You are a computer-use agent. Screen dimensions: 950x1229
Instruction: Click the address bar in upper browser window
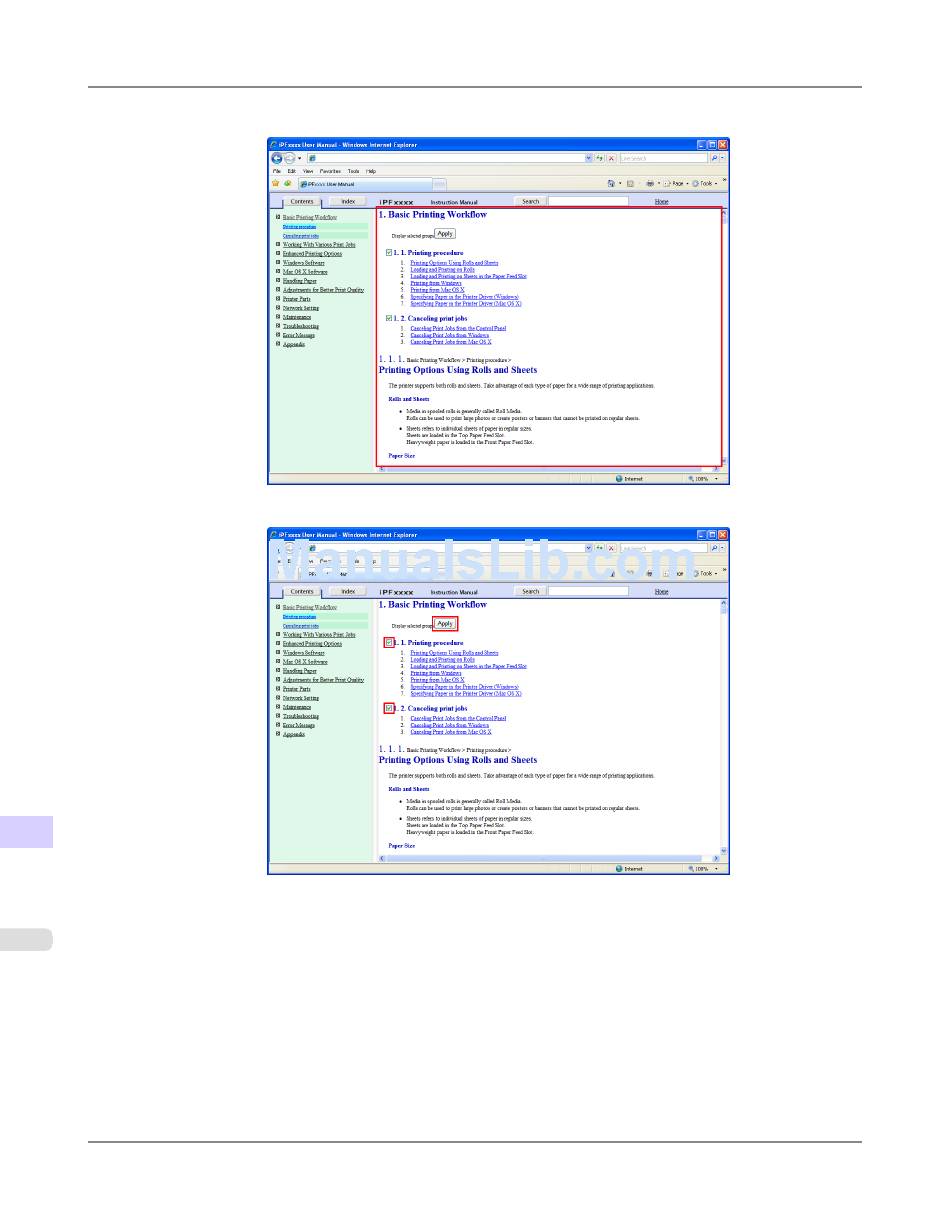445,158
